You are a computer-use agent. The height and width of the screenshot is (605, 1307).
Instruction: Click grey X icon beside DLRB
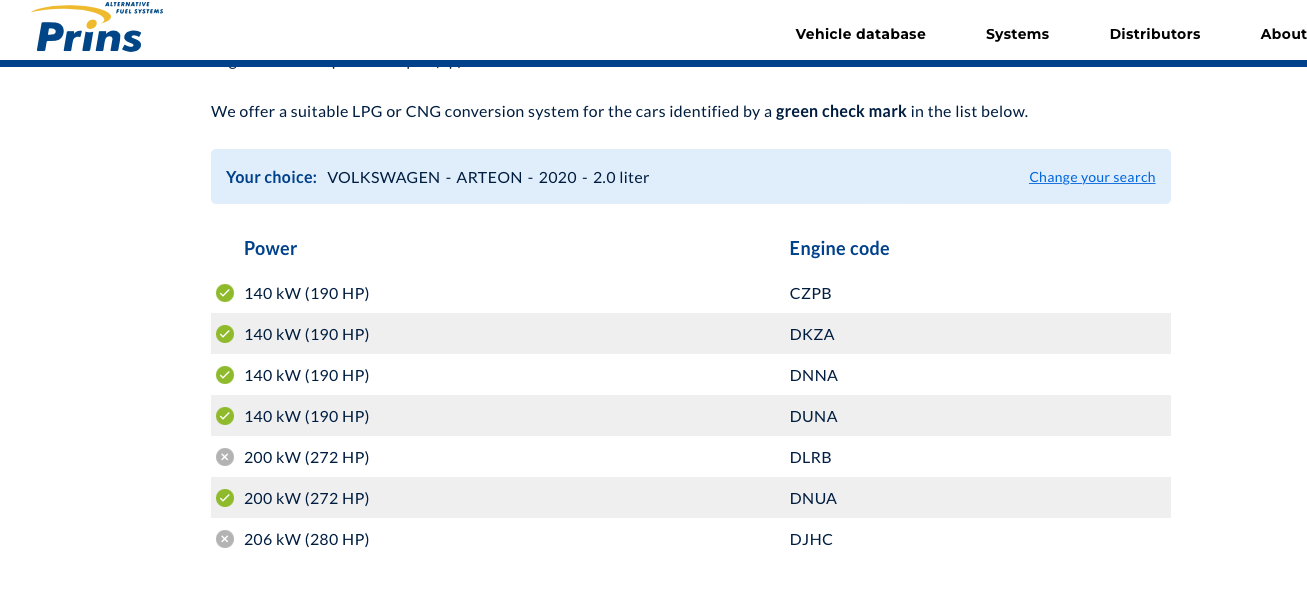pyautogui.click(x=225, y=457)
